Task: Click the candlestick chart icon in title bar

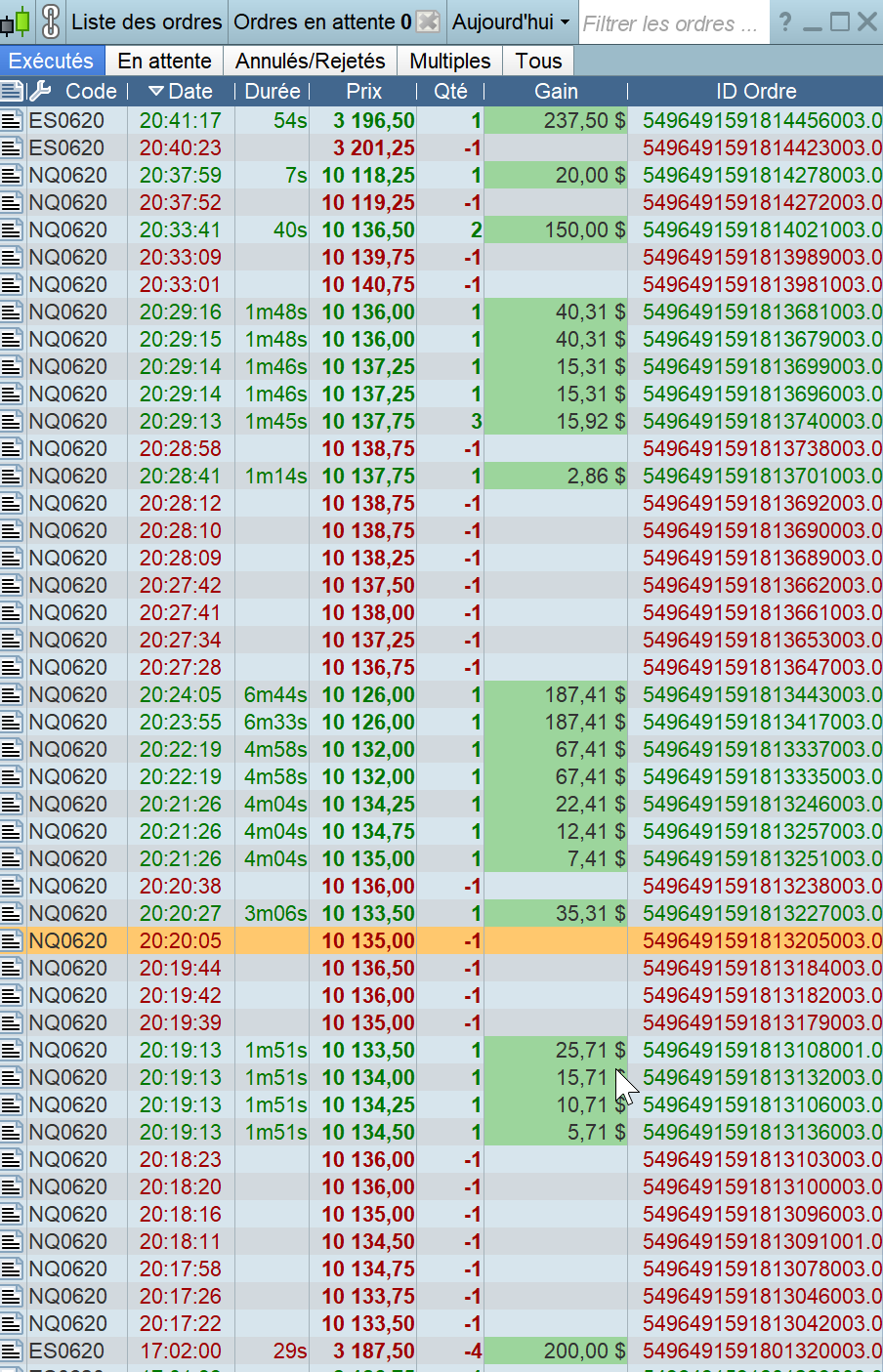Action: coord(17,21)
